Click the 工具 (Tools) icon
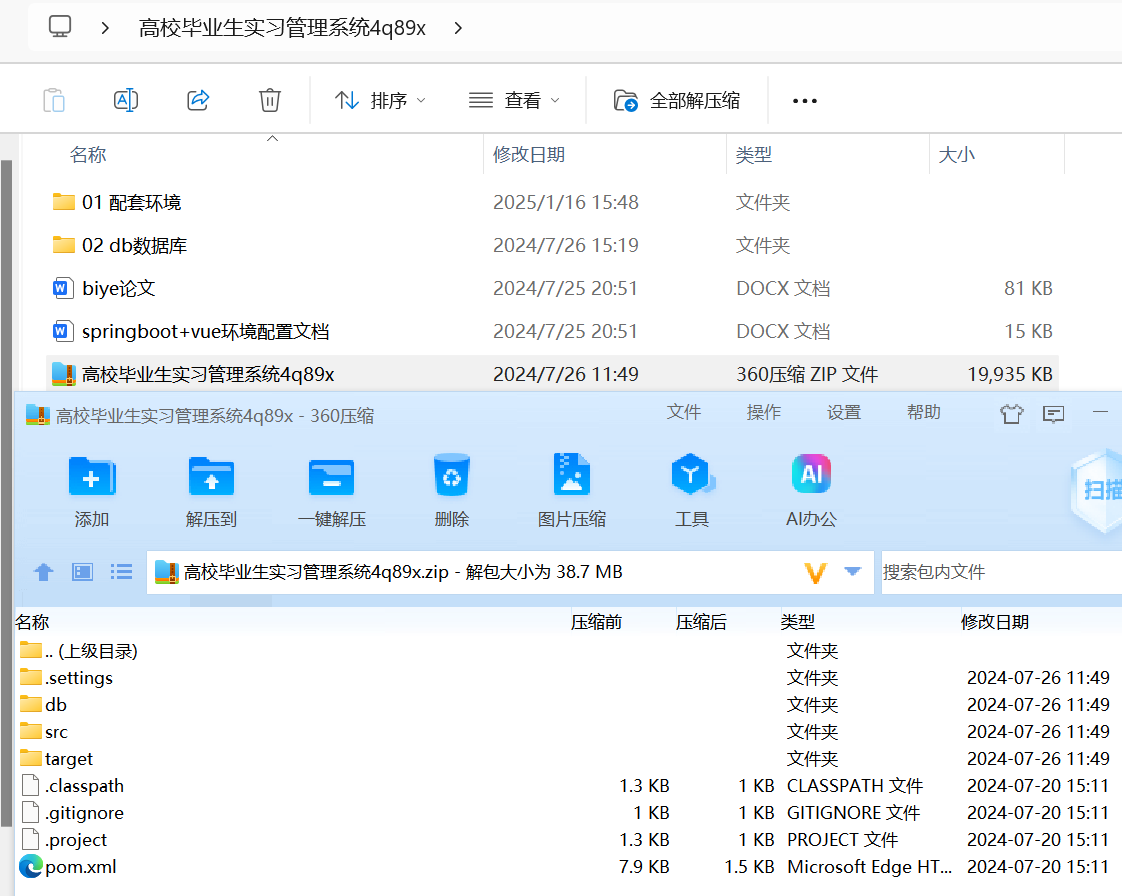This screenshot has height=896, width=1122. (692, 487)
